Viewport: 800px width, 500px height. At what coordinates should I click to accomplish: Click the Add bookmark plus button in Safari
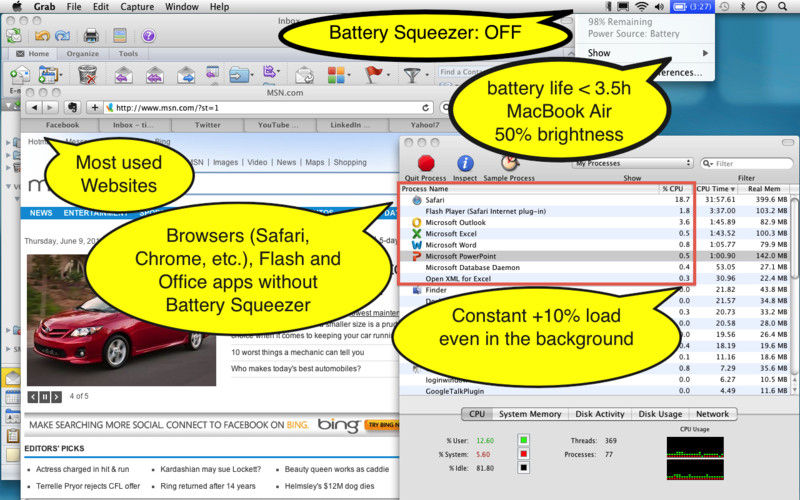click(x=94, y=108)
